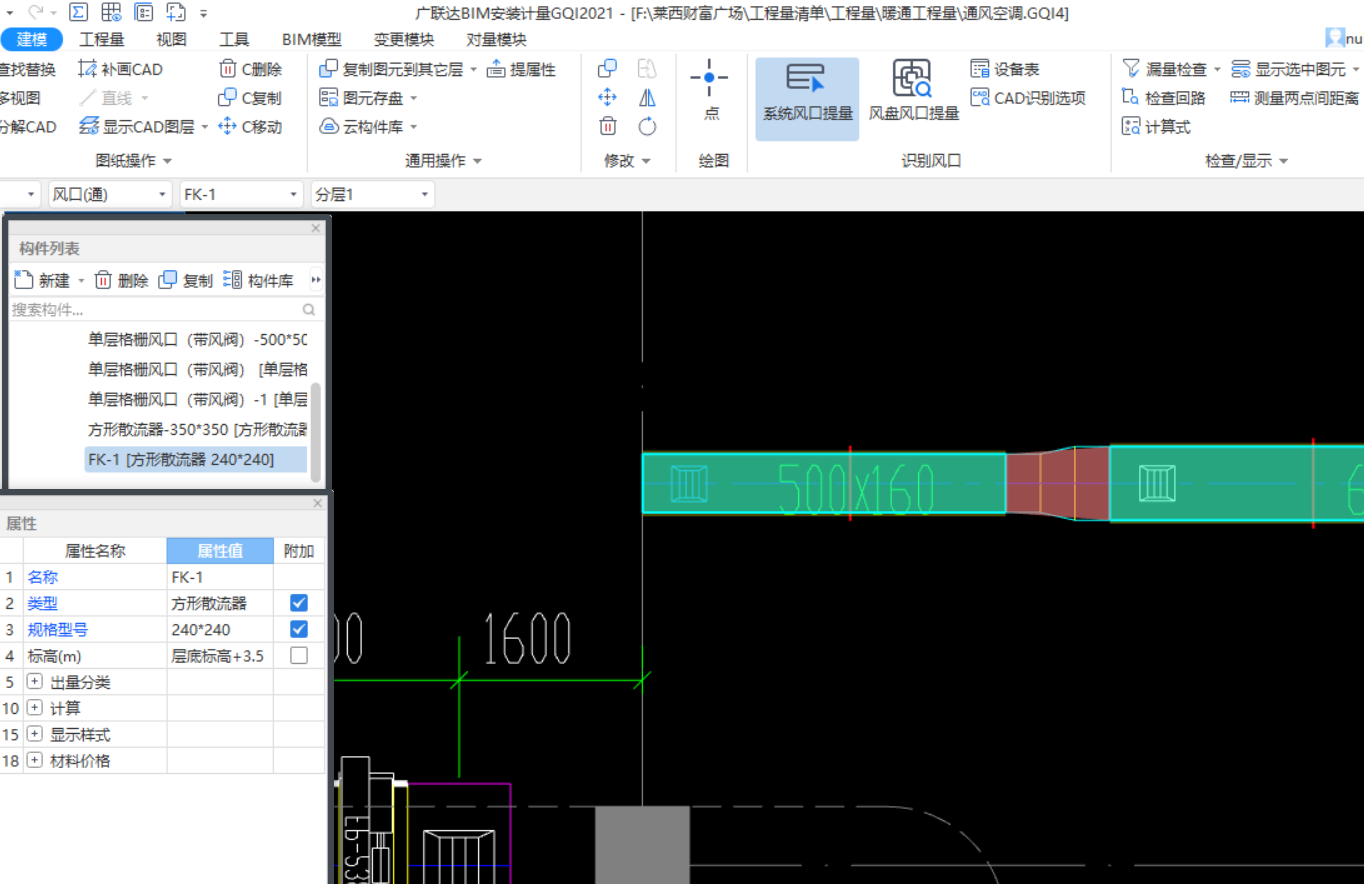Close the 属性 panel
1364x884 pixels.
pyautogui.click(x=318, y=504)
